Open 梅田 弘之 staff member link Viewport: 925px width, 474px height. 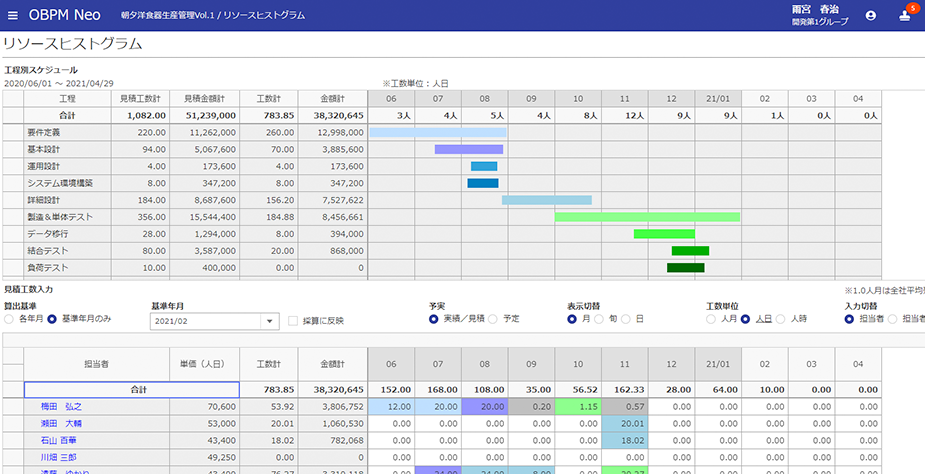tap(61, 407)
